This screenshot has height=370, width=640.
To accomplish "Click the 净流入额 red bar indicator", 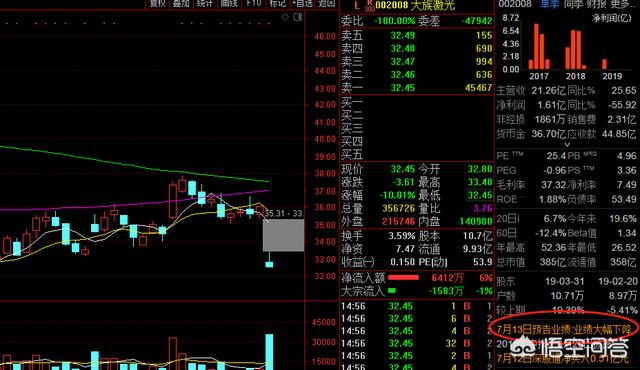I will pos(403,278).
